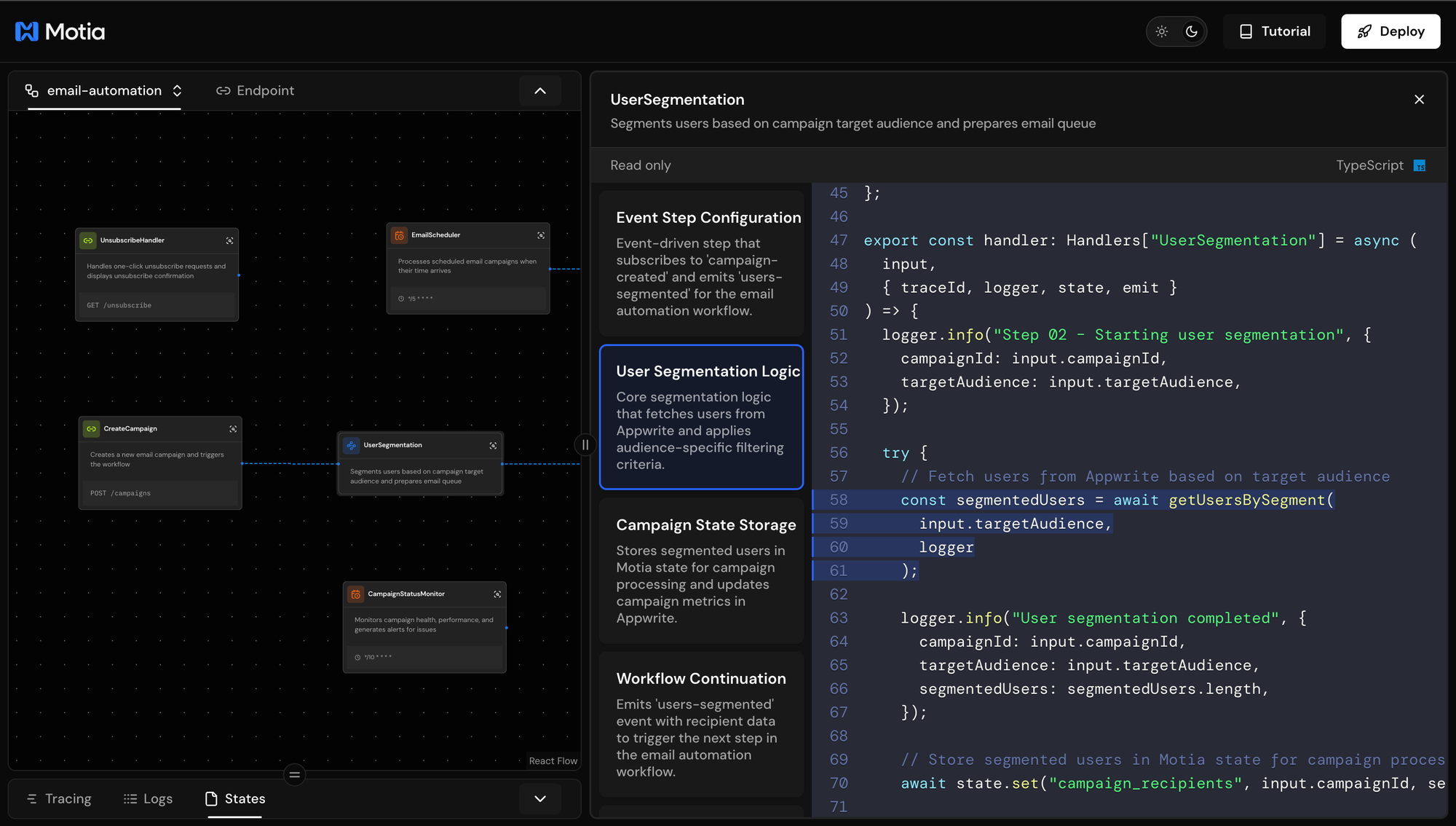Open the email-automation flow dropdown
Image resolution: width=1456 pixels, height=826 pixels.
click(x=104, y=90)
